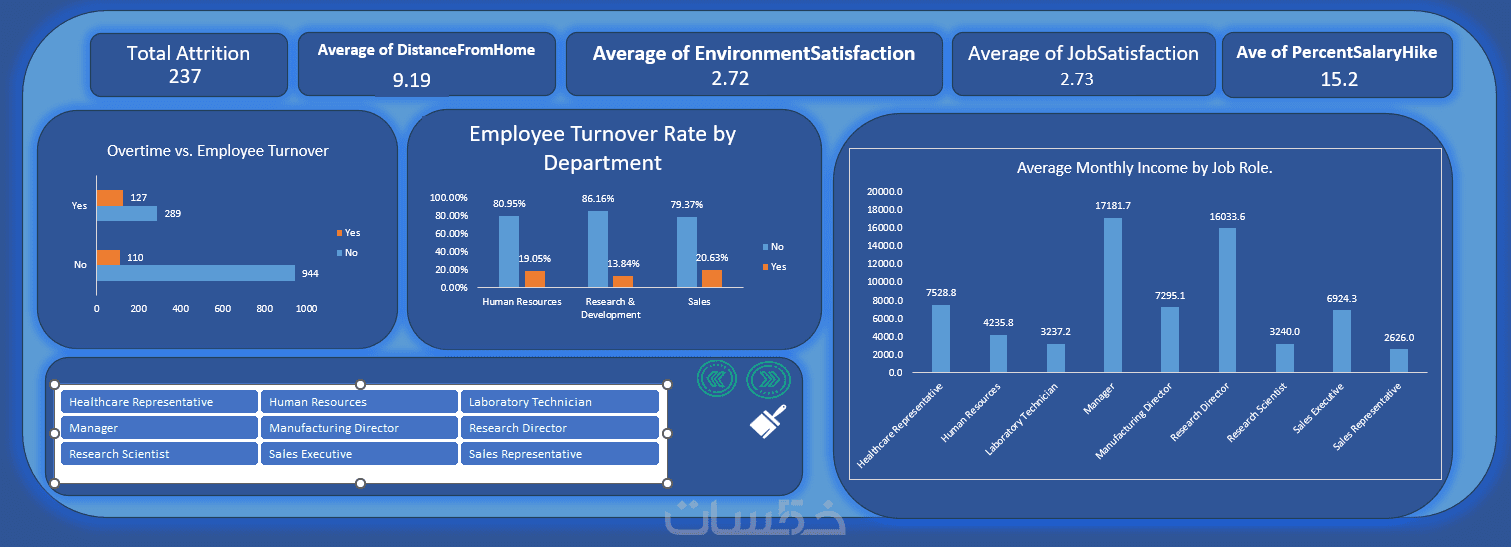Toggle the Human Resources slicer filter
Viewport: 1511px width, 547px height.
coord(359,402)
